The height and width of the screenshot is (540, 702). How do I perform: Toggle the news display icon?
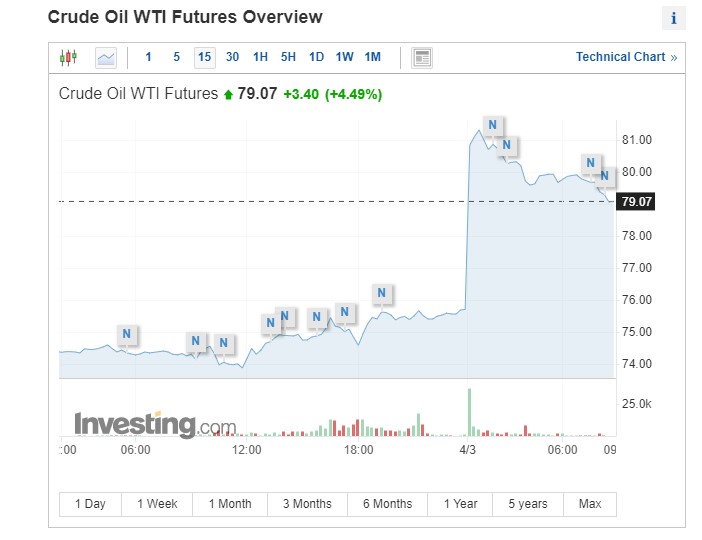(422, 57)
